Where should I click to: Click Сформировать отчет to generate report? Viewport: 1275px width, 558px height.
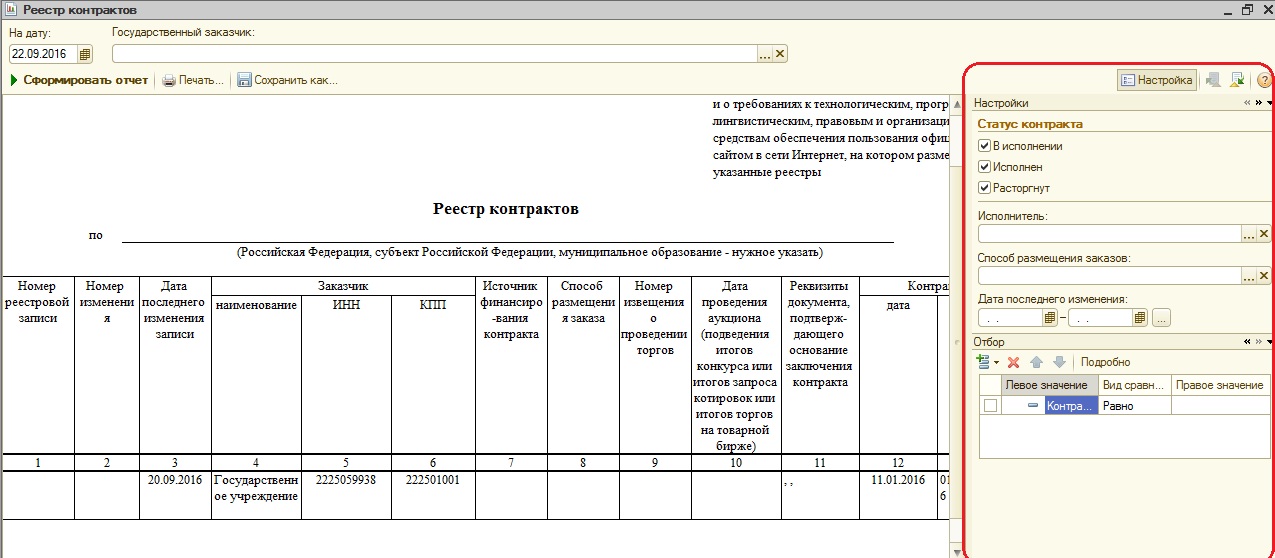click(80, 80)
